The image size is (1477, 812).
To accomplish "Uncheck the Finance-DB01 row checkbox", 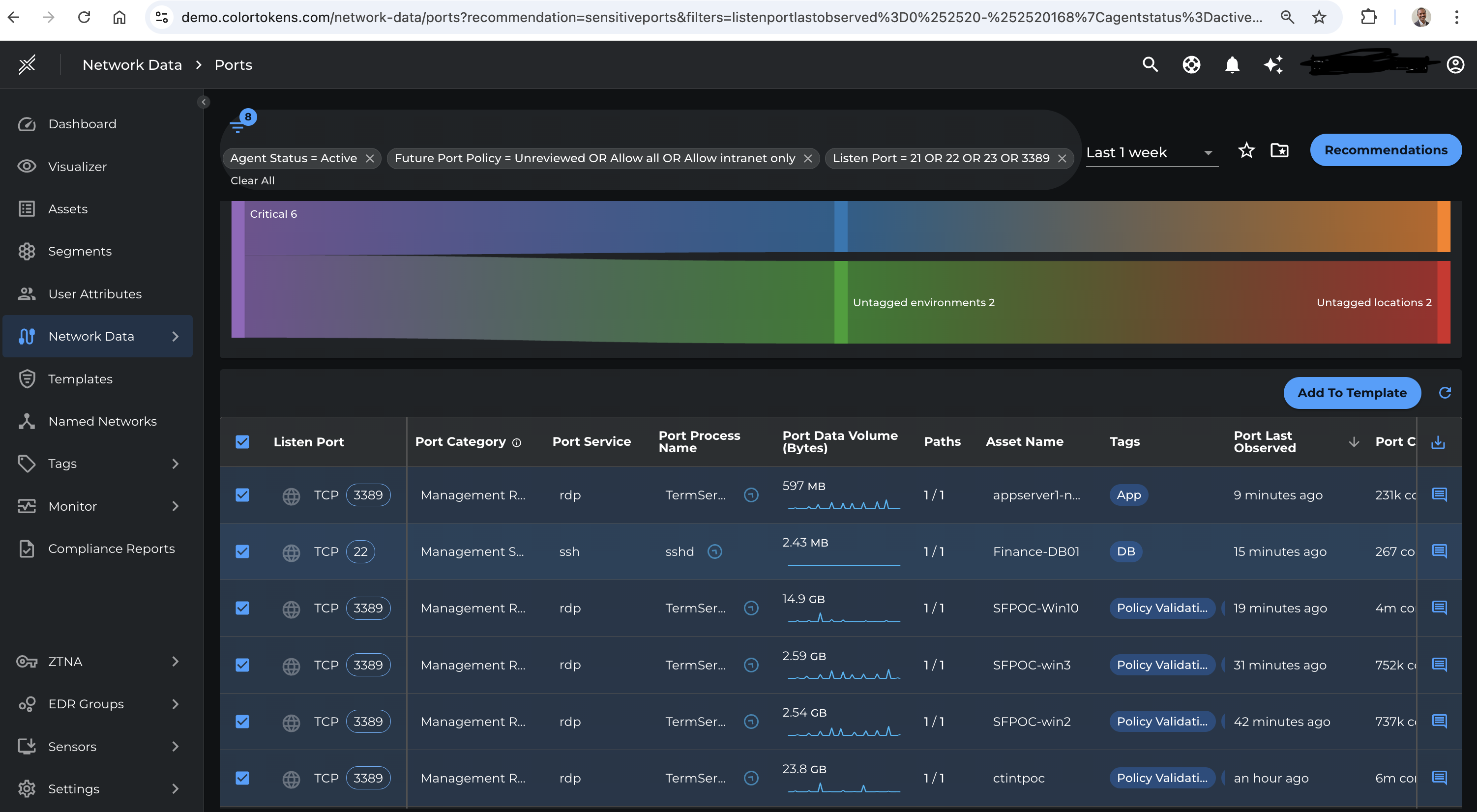I will (x=242, y=551).
